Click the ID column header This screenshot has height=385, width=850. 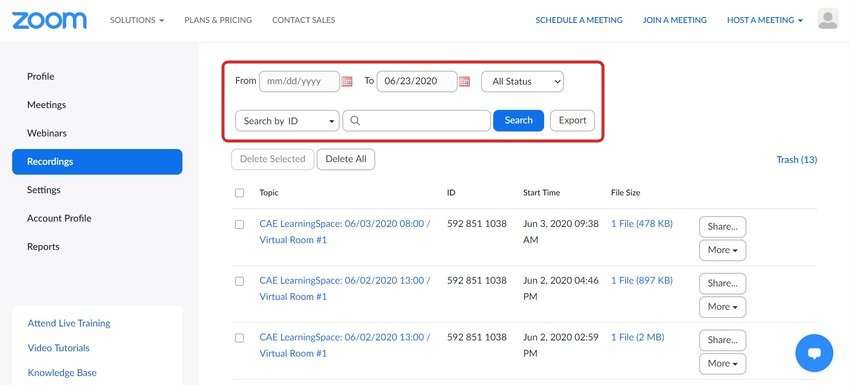451,192
